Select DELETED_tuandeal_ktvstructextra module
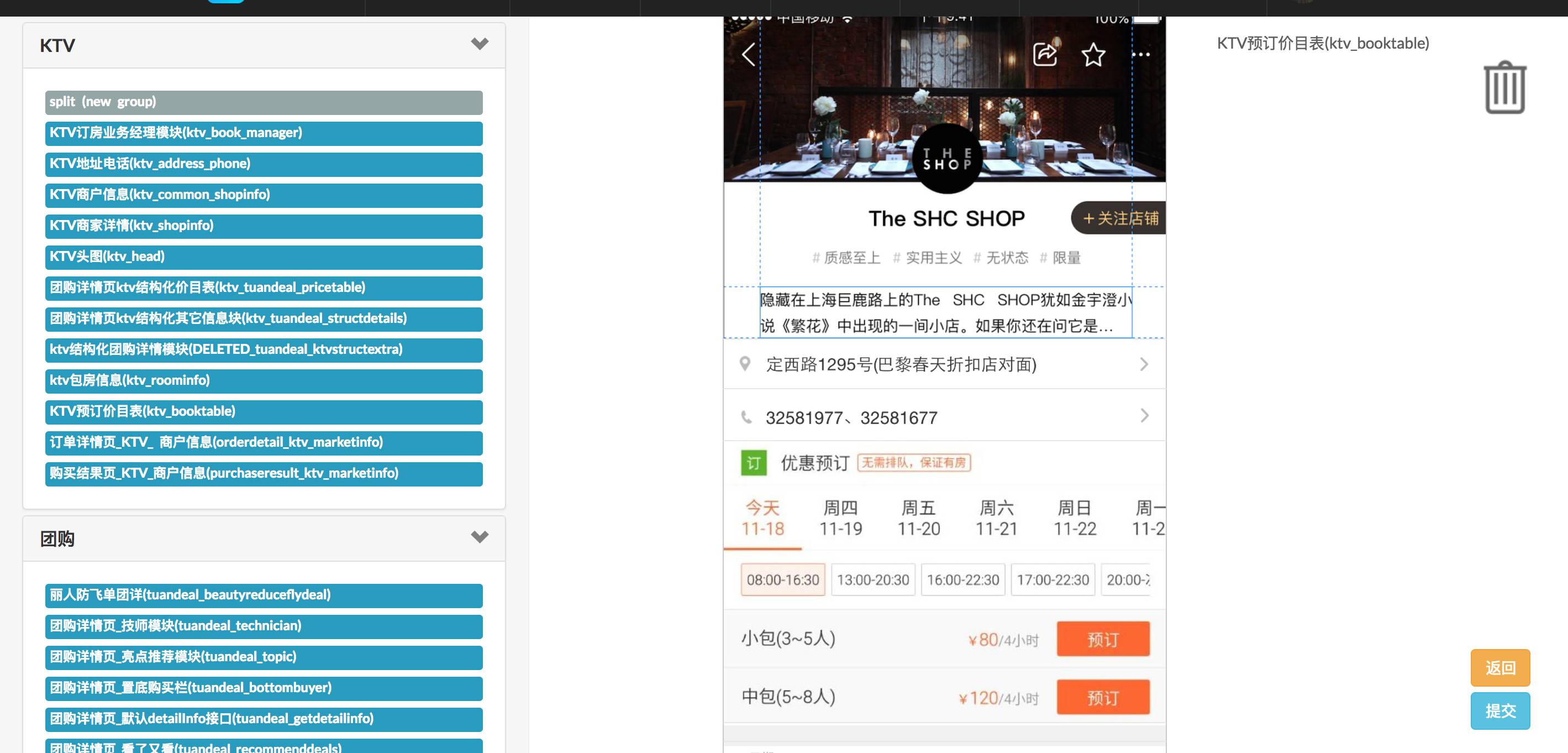Screen dimensions: 1568x753 [264, 351]
